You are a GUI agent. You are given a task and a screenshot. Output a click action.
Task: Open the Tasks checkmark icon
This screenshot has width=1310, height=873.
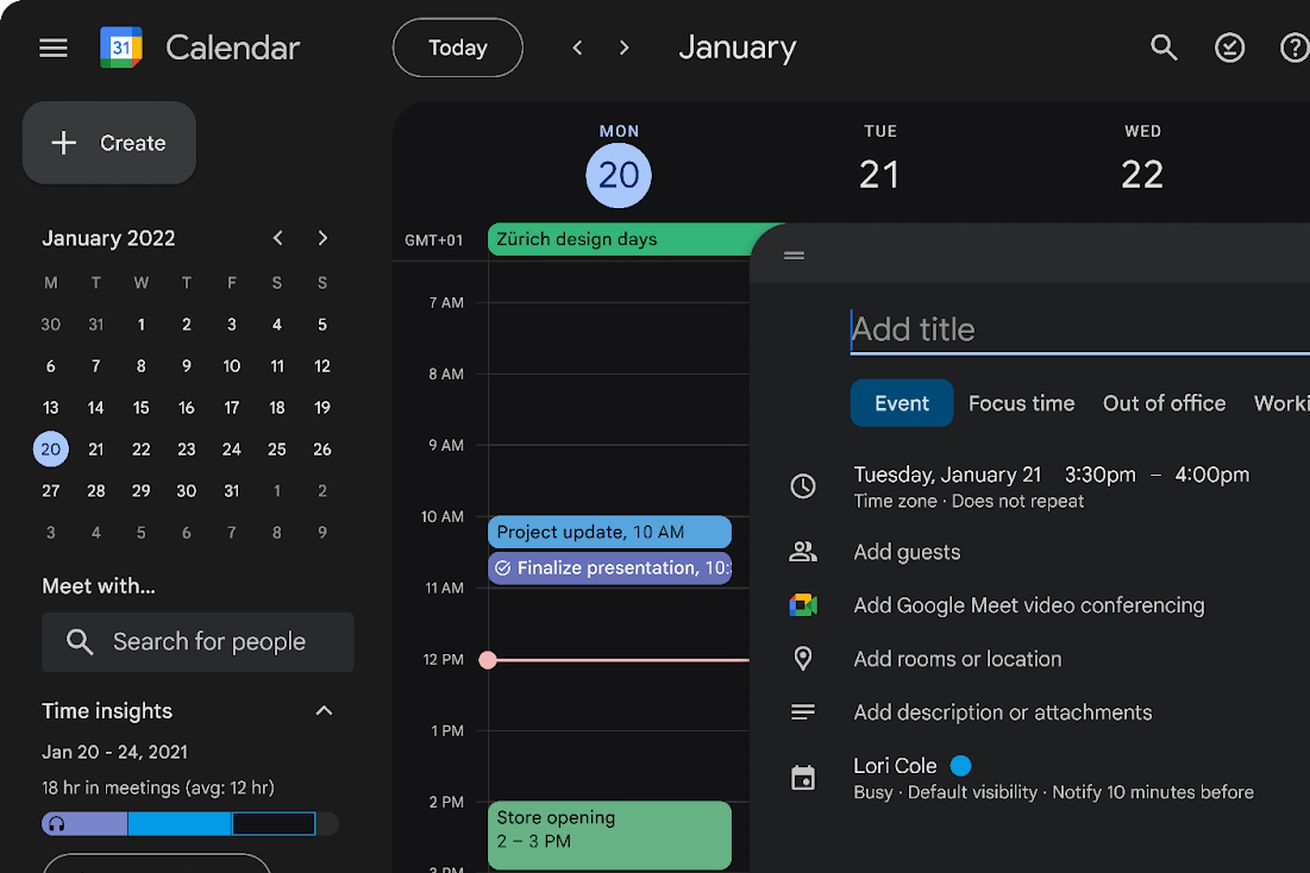point(1229,47)
